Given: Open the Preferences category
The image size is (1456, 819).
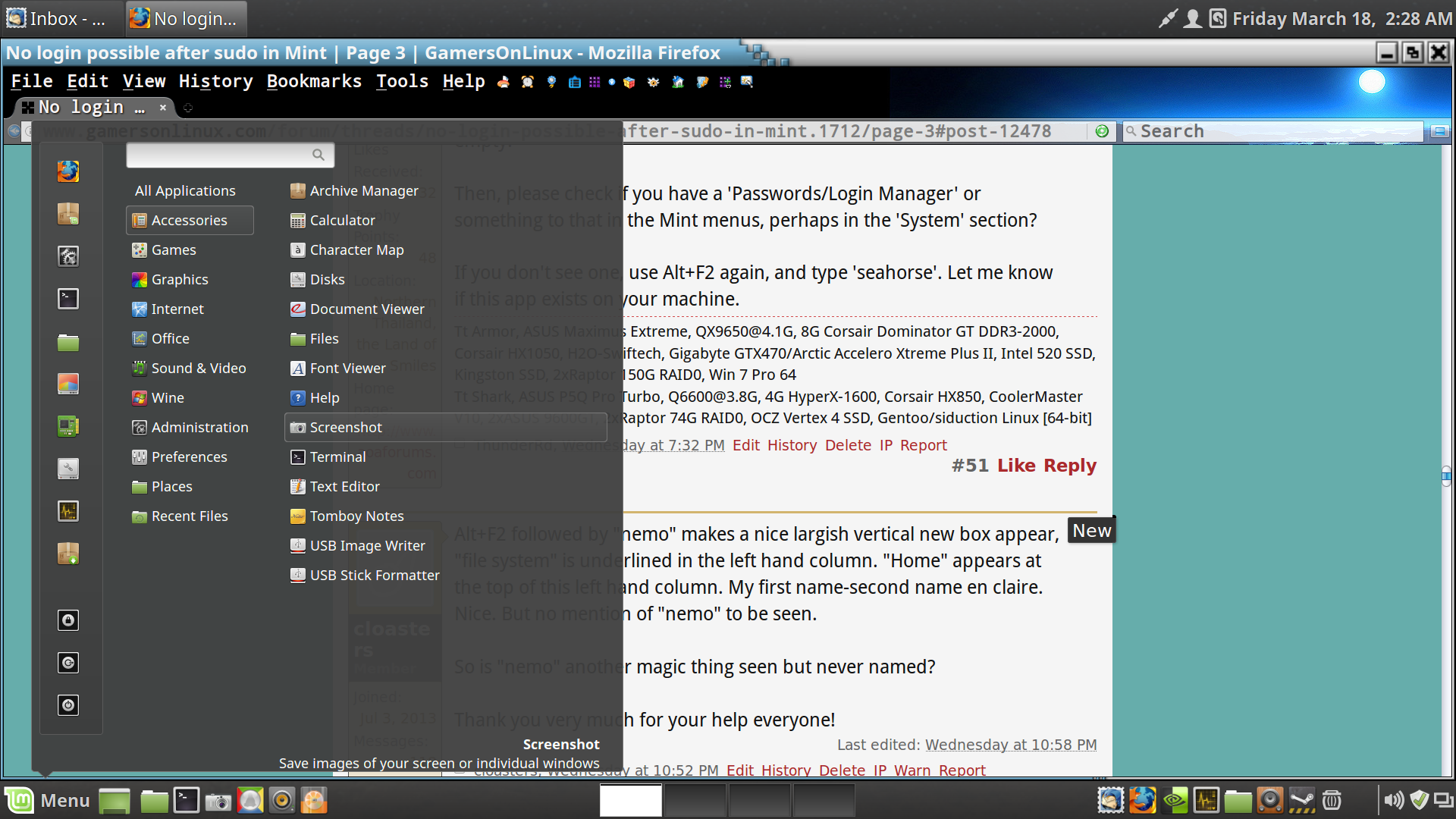Looking at the screenshot, I should [x=190, y=457].
